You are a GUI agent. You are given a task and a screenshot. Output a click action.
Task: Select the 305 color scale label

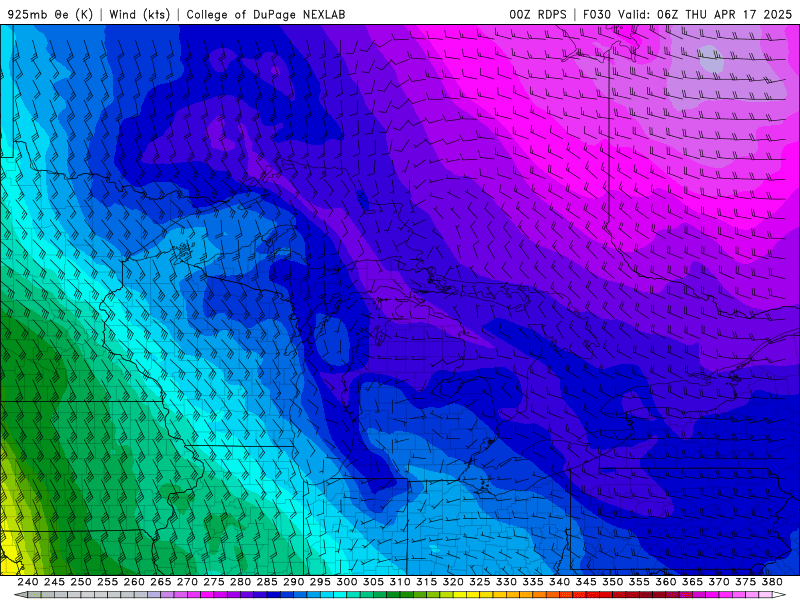[x=373, y=582]
